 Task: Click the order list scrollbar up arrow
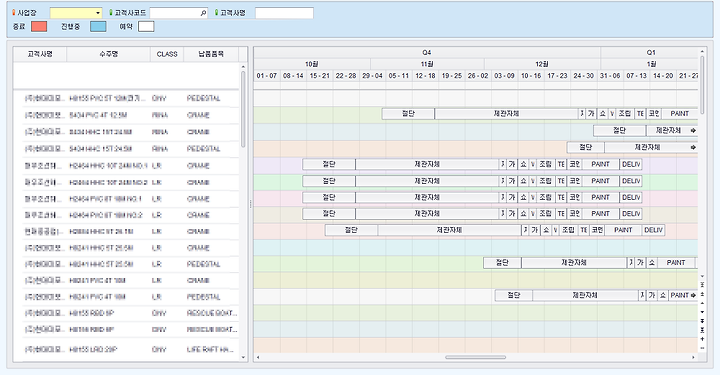(x=243, y=67)
